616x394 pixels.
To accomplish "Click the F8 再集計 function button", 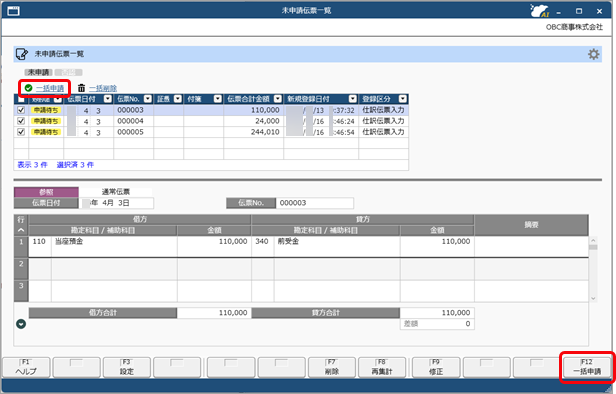I will click(382, 367).
